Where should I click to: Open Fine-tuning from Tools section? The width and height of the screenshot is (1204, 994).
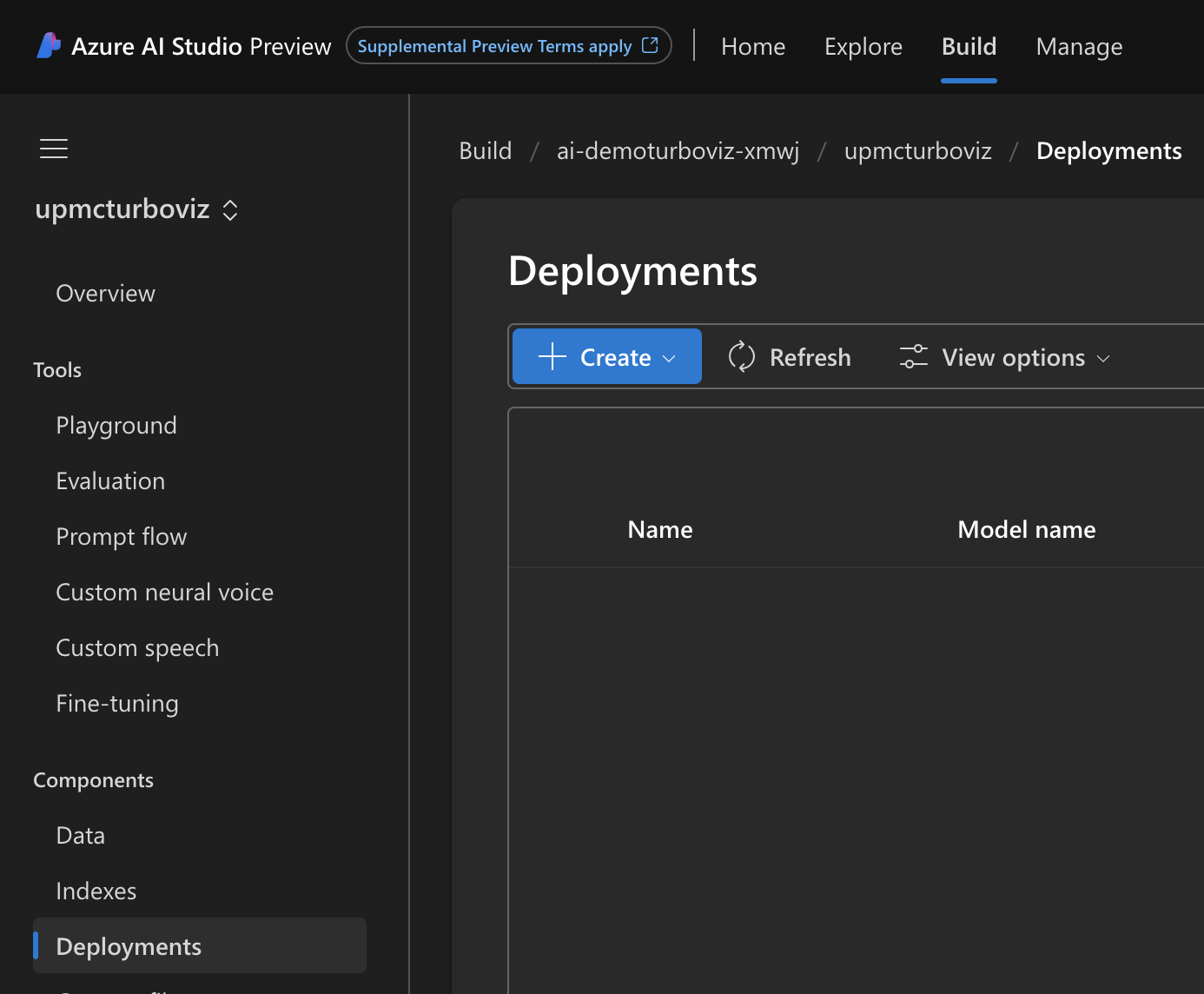[x=117, y=704]
